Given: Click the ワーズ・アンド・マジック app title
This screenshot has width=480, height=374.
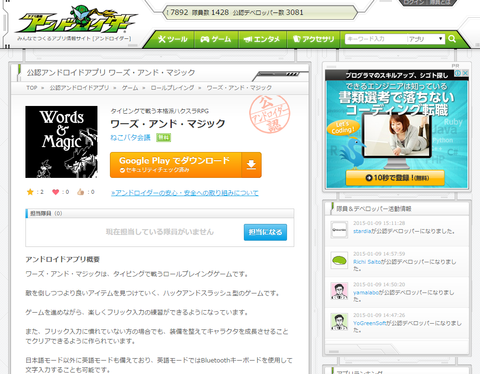Looking at the screenshot, I should pyautogui.click(x=168, y=124).
